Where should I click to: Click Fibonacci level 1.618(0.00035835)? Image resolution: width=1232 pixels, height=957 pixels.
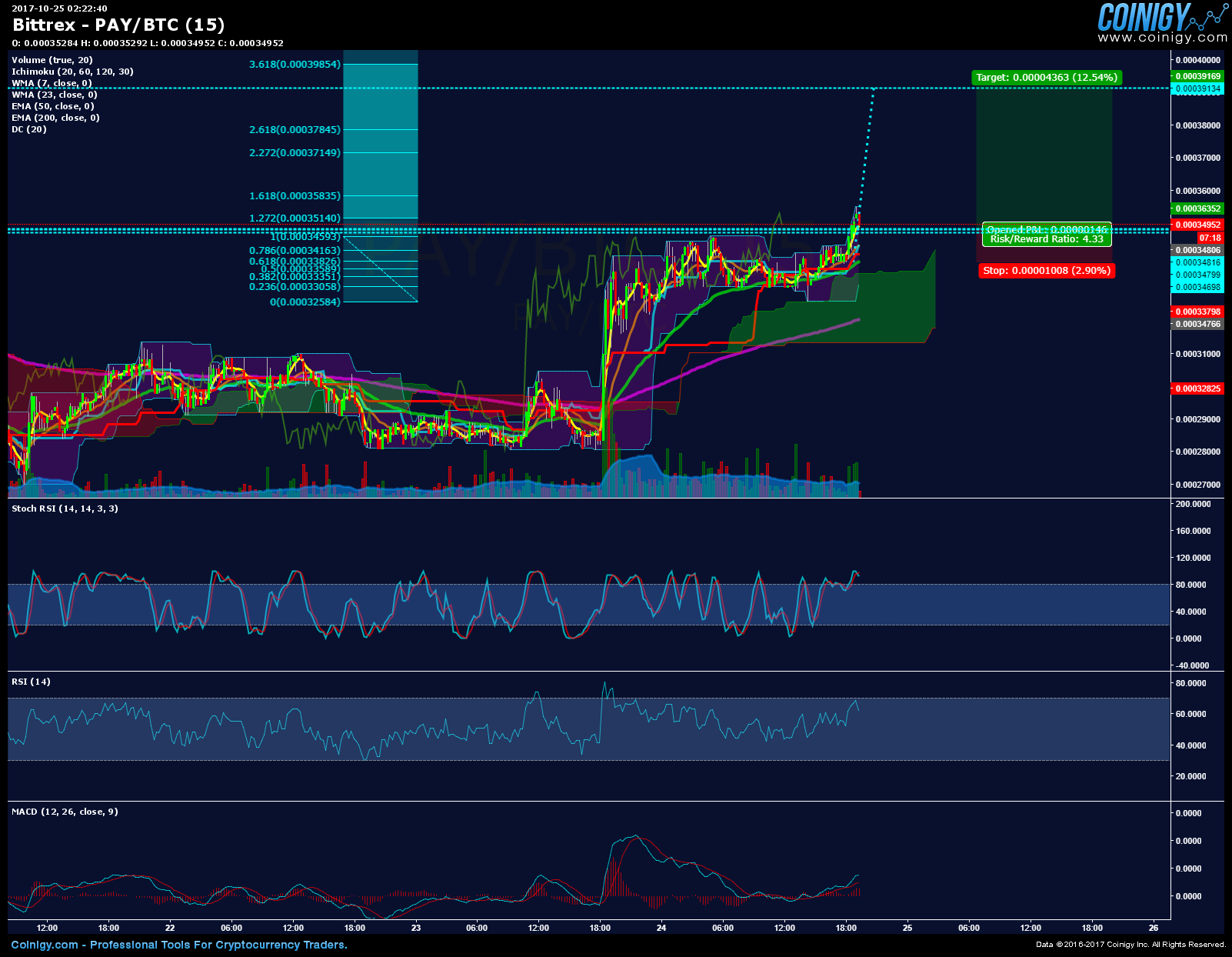pyautogui.click(x=295, y=196)
